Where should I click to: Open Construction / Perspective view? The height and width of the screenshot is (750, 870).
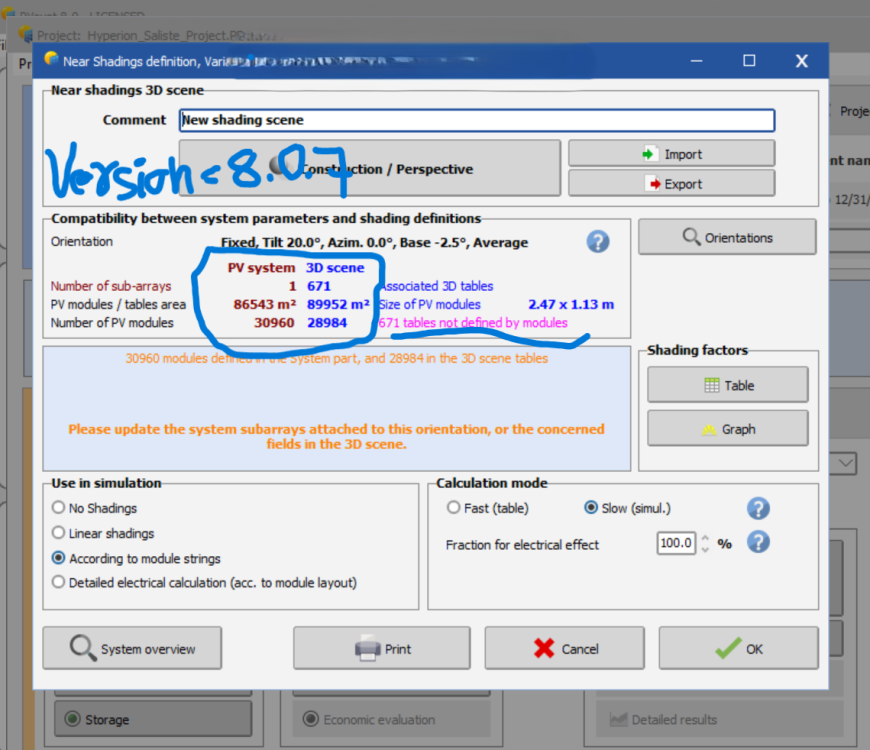pos(375,168)
